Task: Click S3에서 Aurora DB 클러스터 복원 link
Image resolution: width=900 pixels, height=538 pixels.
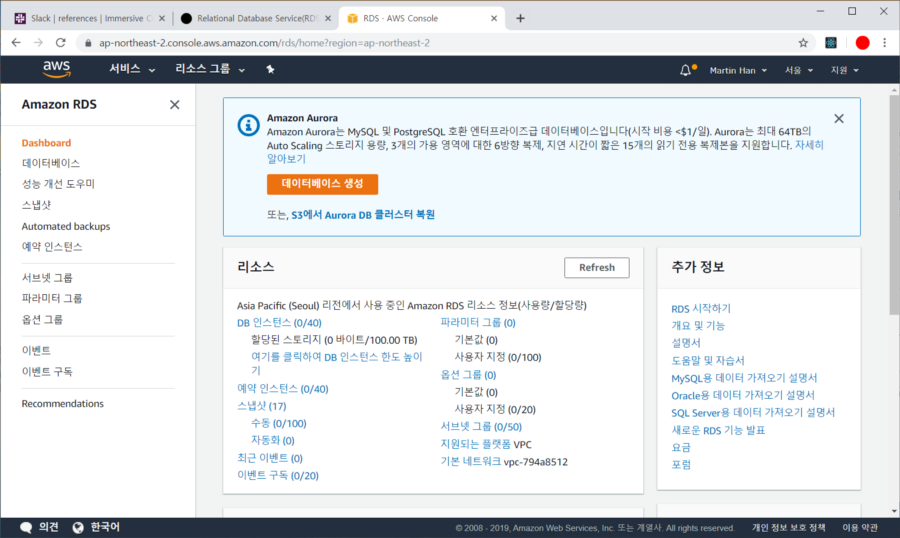Action: pyautogui.click(x=363, y=215)
